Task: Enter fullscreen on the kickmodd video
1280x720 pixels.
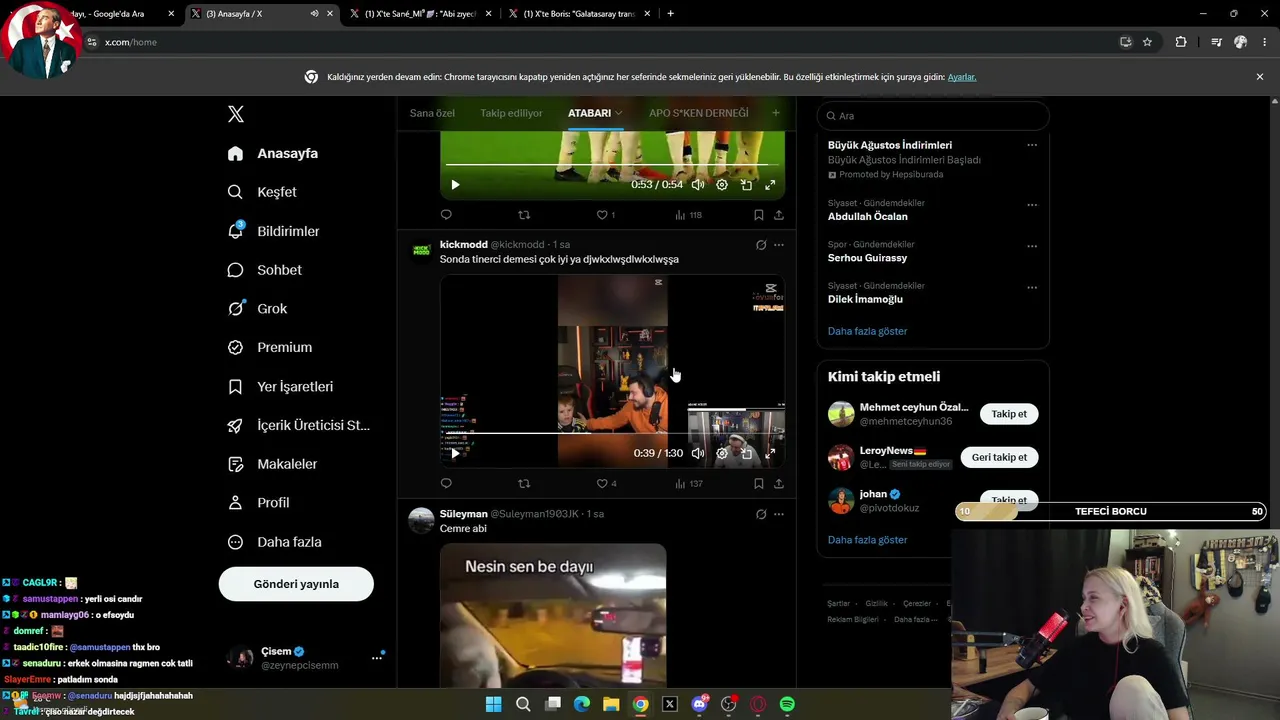Action: (x=770, y=453)
